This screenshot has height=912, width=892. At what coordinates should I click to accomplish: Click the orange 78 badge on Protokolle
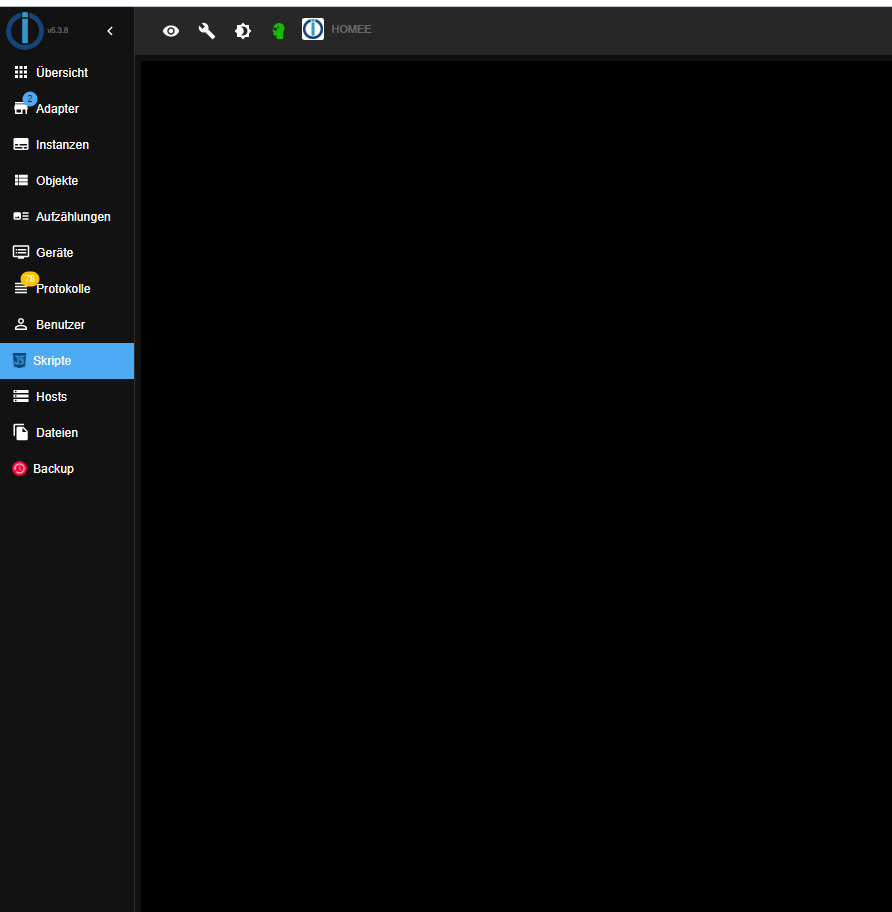[30, 279]
